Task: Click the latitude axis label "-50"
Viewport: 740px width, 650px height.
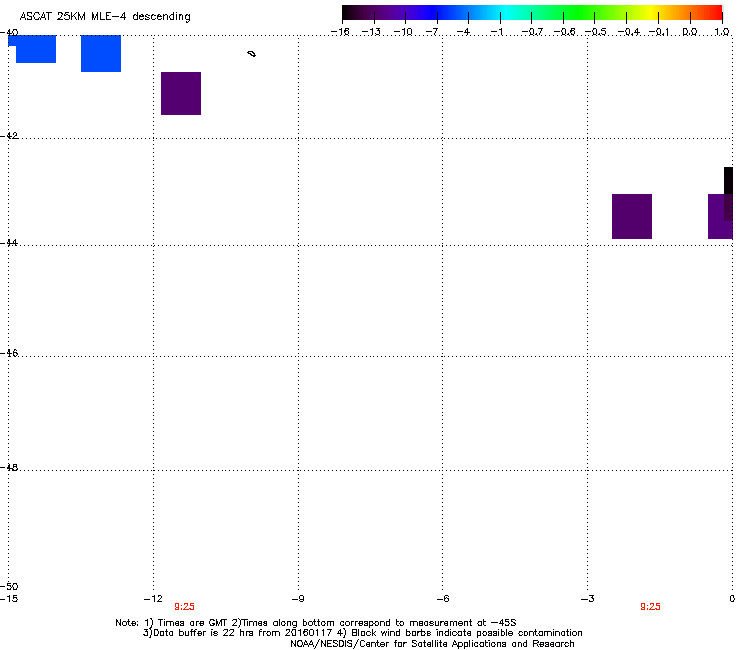Action: pos(9,586)
